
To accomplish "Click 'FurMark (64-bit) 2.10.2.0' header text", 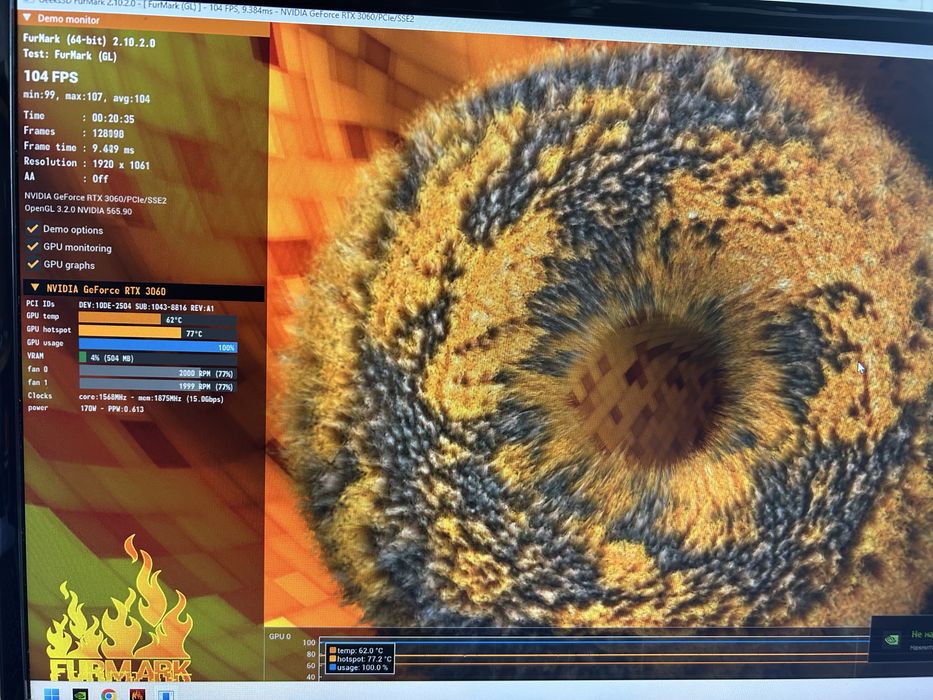I will 89,40.
